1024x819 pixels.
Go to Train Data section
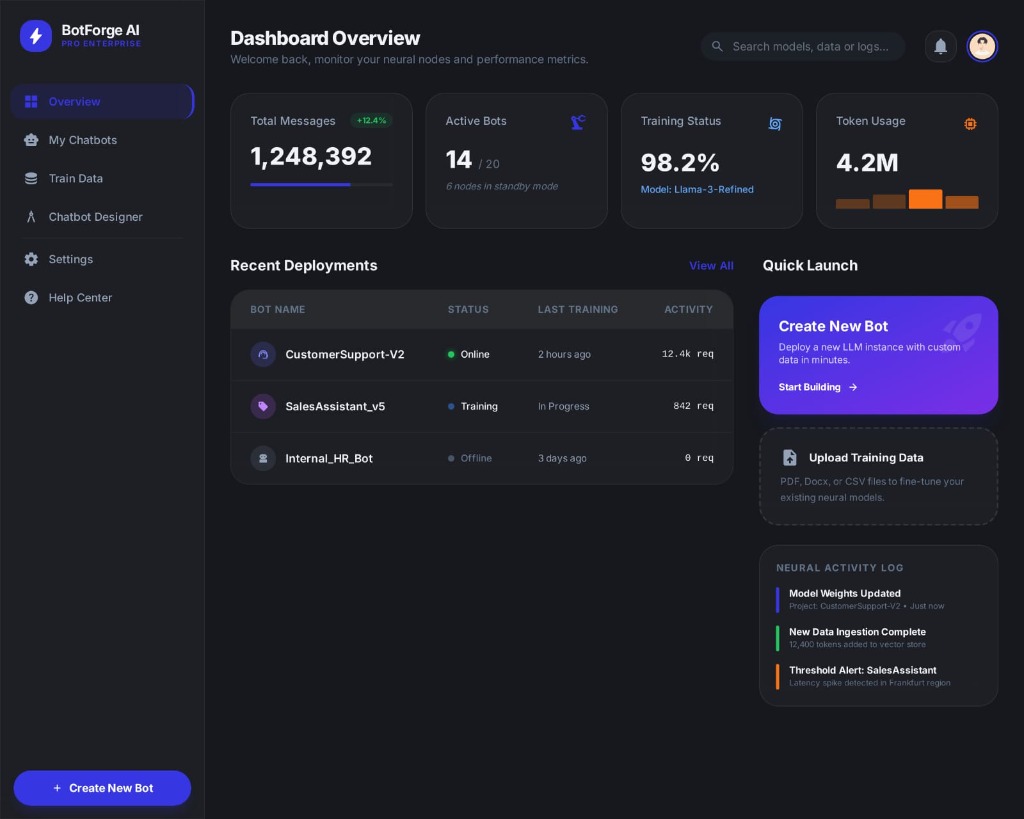pos(75,178)
